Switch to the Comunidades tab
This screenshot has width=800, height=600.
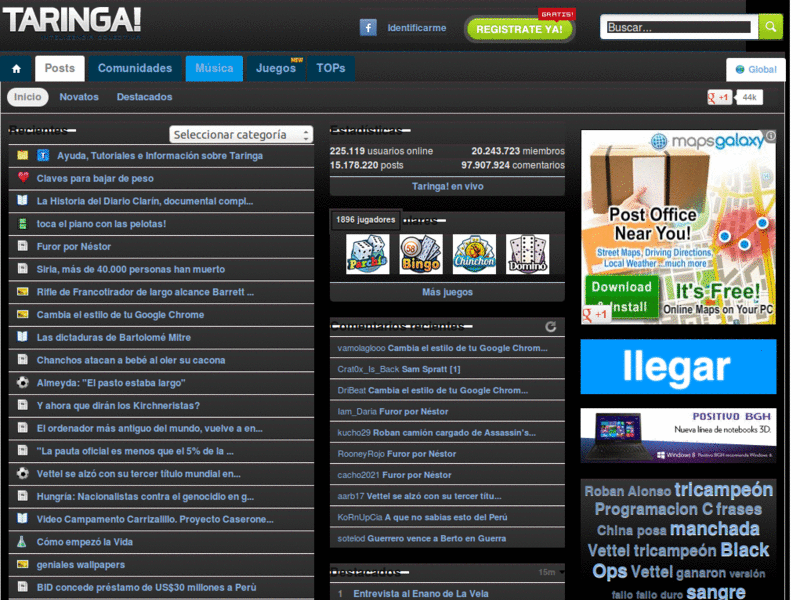(135, 68)
